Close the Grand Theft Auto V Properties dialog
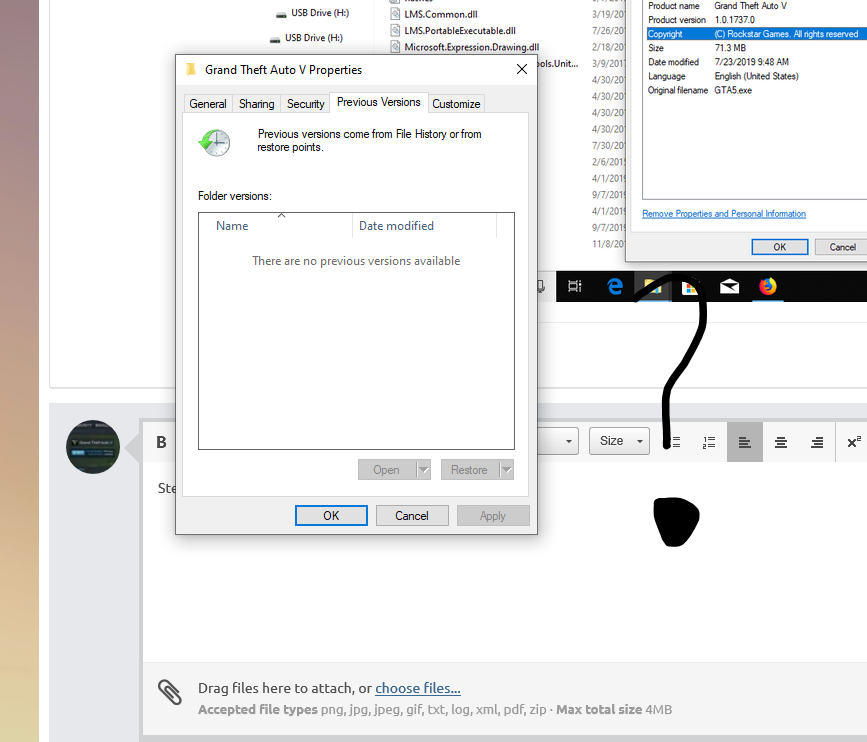Image resolution: width=867 pixels, height=742 pixels. click(x=521, y=69)
